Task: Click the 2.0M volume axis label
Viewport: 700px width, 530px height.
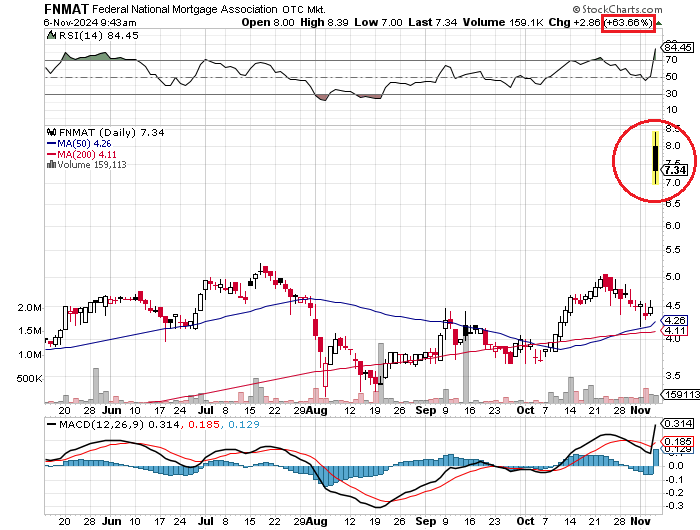Action: point(29,308)
